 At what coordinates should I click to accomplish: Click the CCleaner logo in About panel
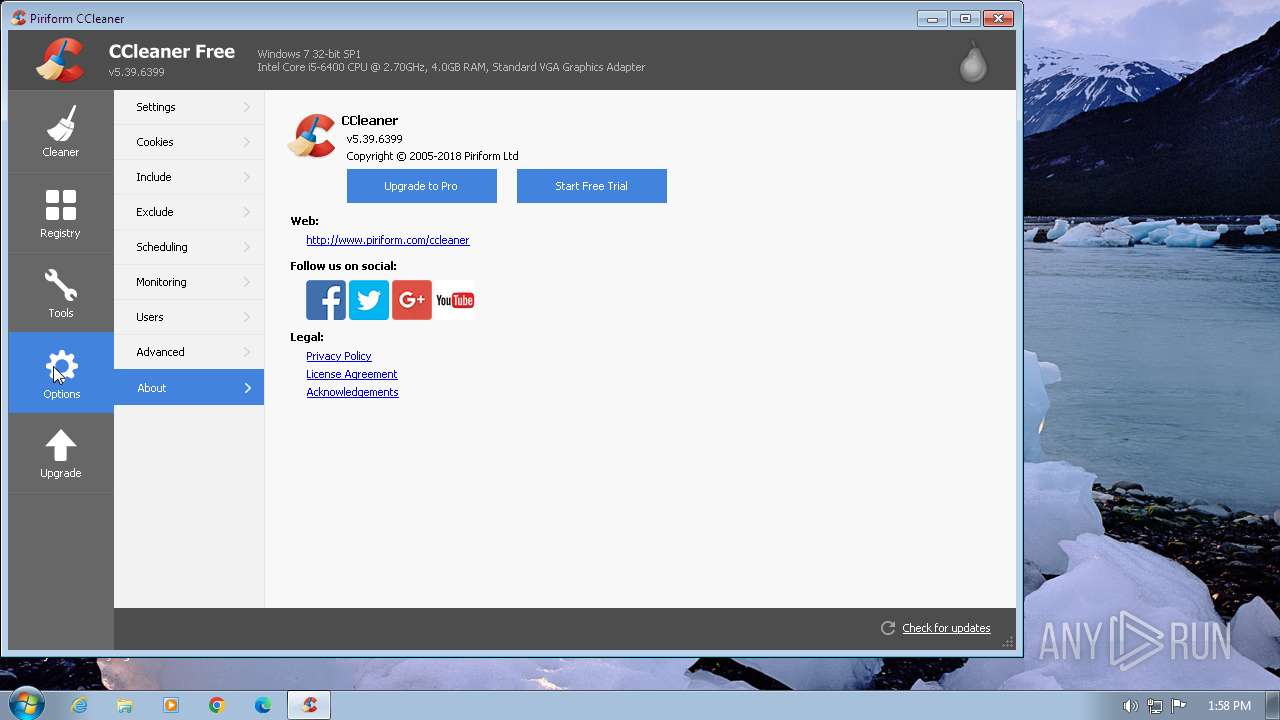point(312,136)
